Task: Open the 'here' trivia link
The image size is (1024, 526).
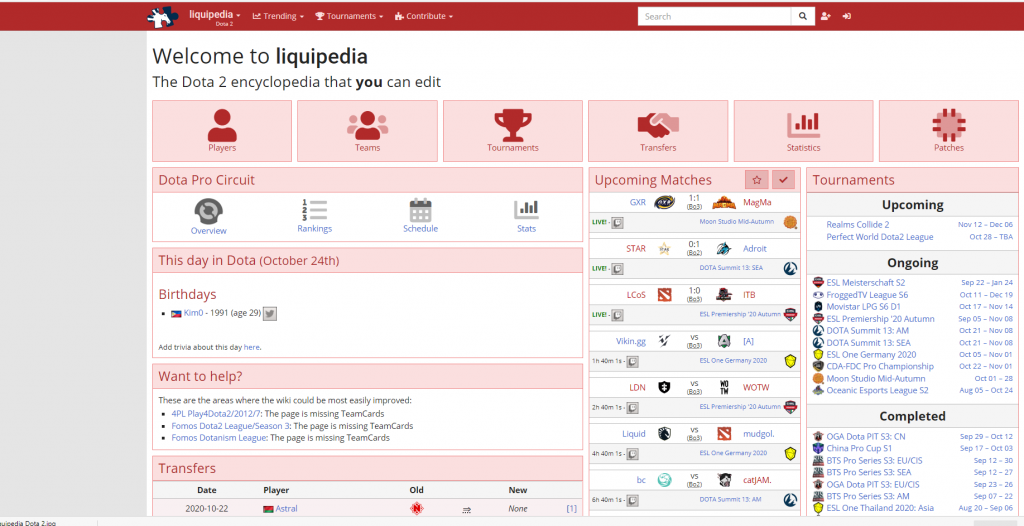Action: (x=251, y=348)
